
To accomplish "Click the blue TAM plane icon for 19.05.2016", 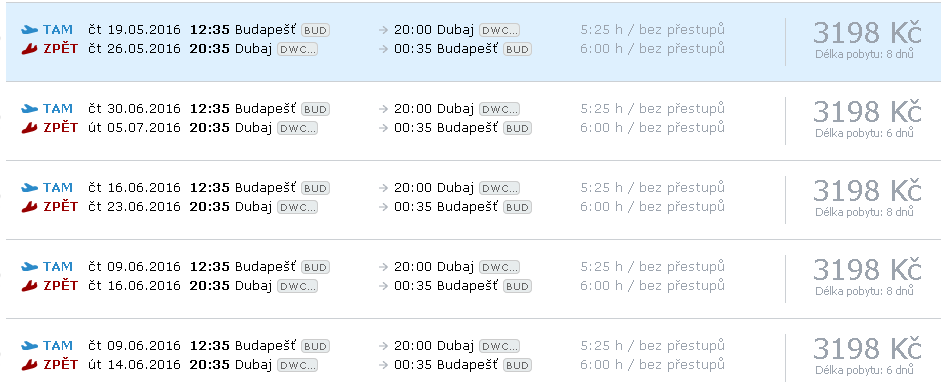I will tap(30, 30).
